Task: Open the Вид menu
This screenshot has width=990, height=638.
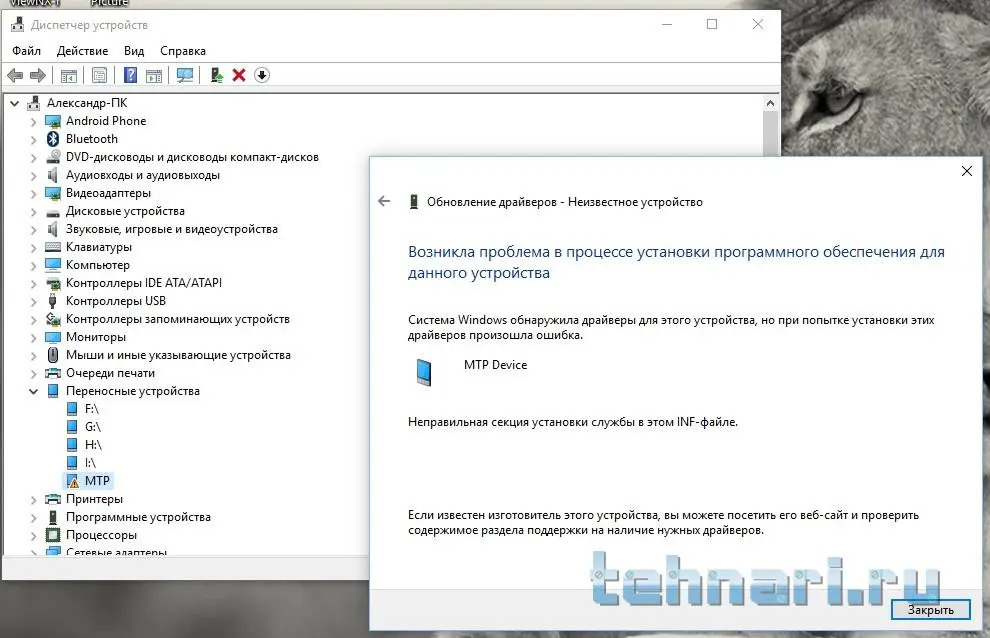Action: (x=134, y=51)
